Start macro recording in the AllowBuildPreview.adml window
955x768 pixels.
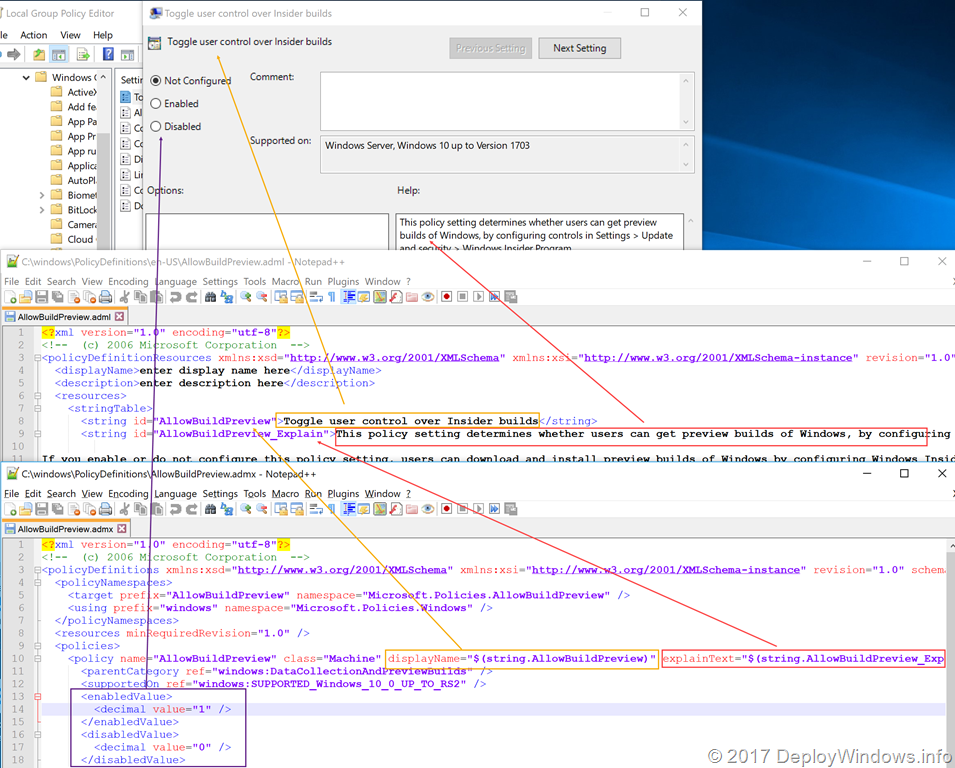(446, 297)
